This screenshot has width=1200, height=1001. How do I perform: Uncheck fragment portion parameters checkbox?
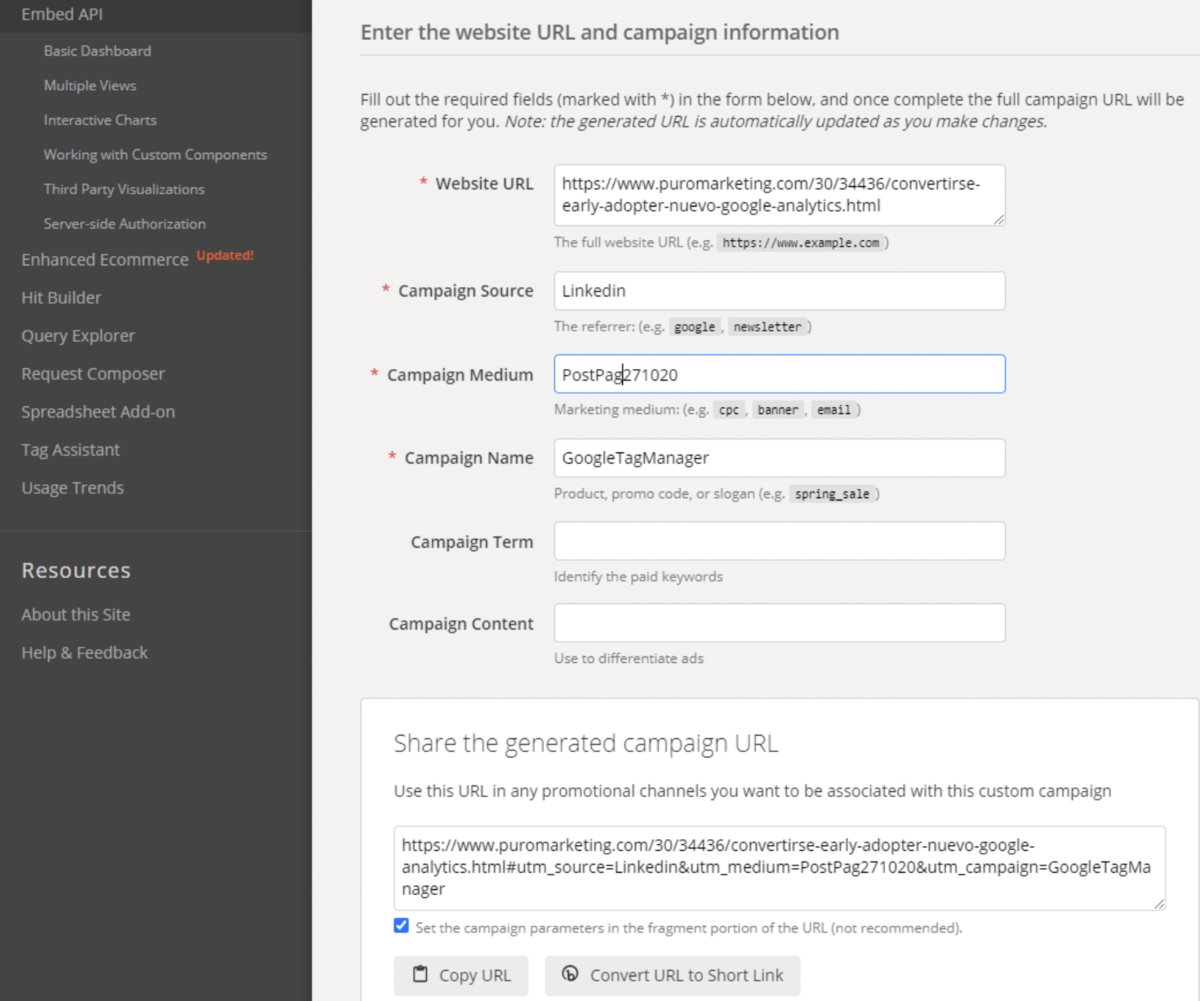tap(401, 926)
